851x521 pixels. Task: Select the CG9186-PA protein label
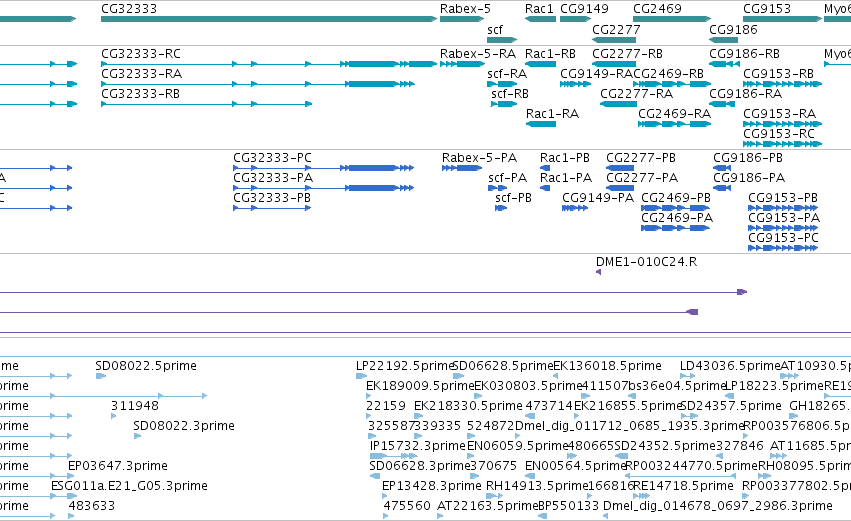[749, 178]
